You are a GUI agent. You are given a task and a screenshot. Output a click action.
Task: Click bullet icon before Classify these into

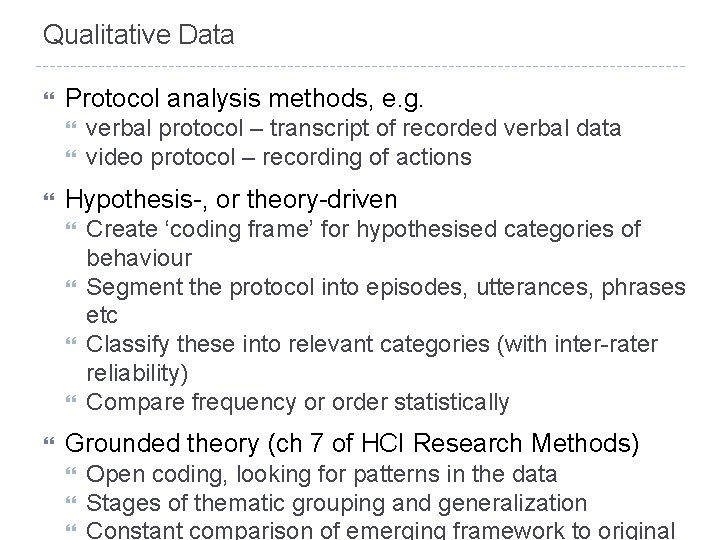pos(71,341)
